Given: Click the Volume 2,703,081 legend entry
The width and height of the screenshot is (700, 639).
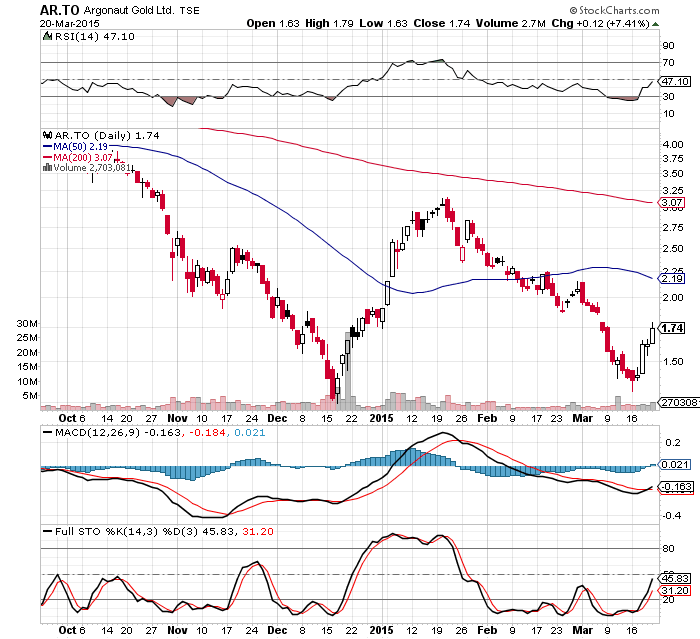Looking at the screenshot, I should (92, 167).
